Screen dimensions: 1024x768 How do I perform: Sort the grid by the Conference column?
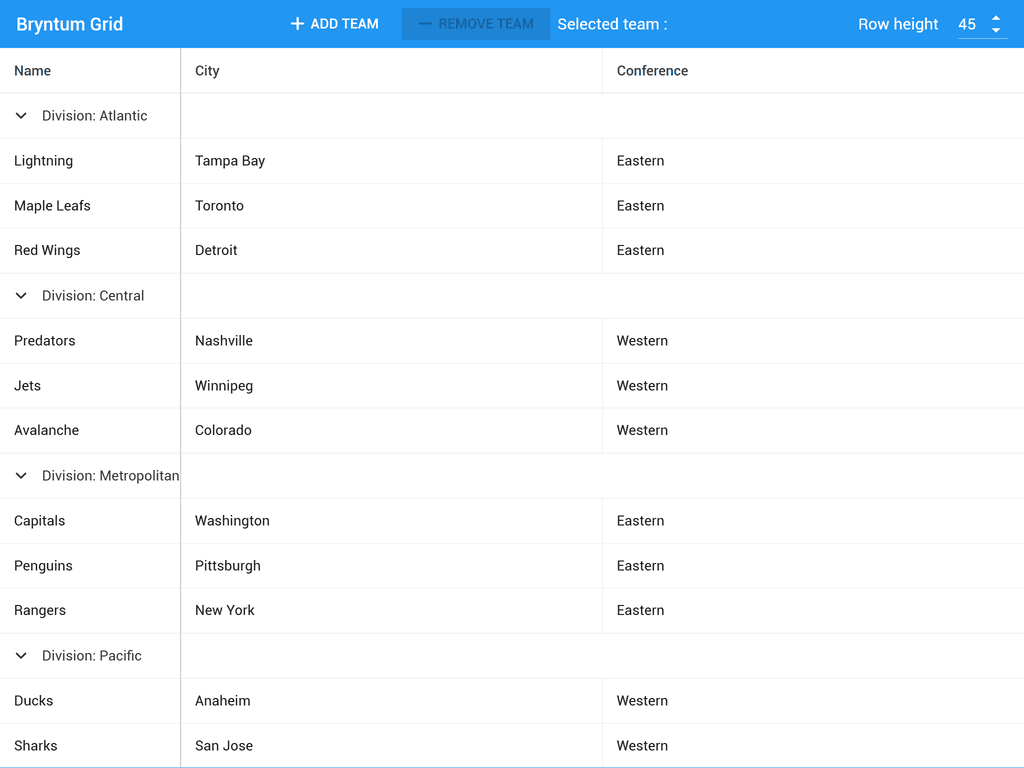pyautogui.click(x=652, y=70)
